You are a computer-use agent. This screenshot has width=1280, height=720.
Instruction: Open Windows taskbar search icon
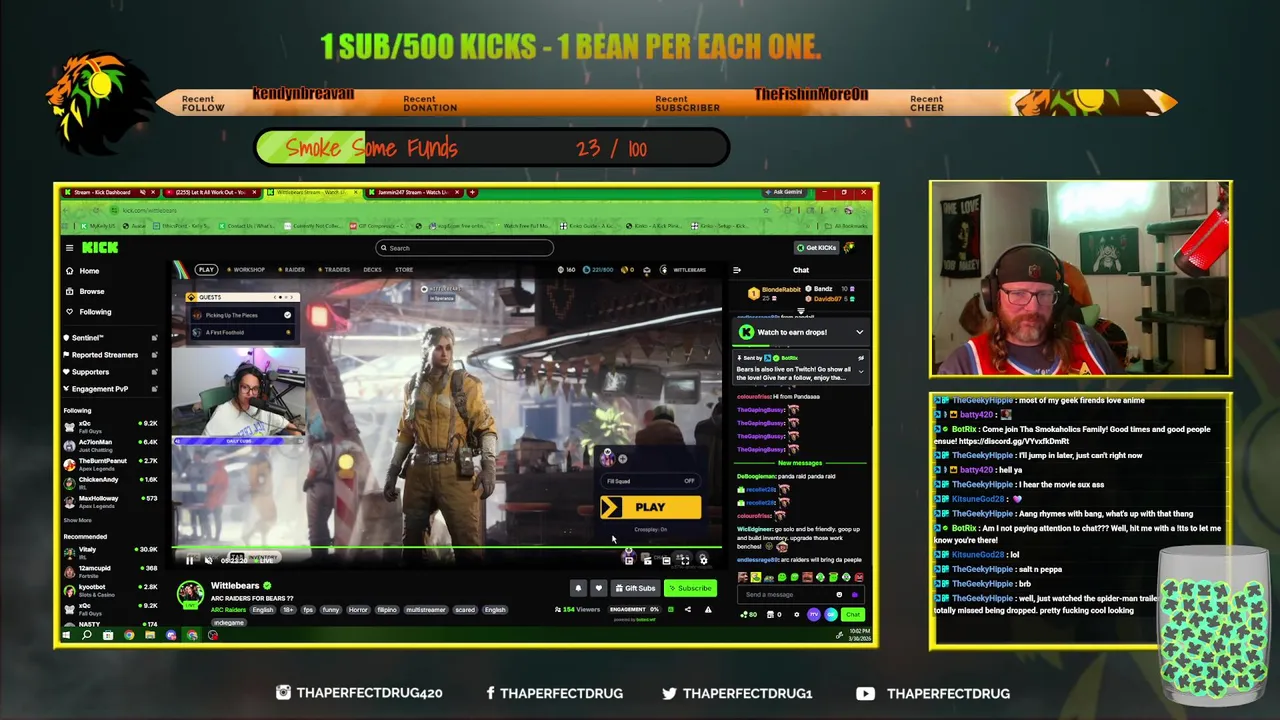coord(87,635)
